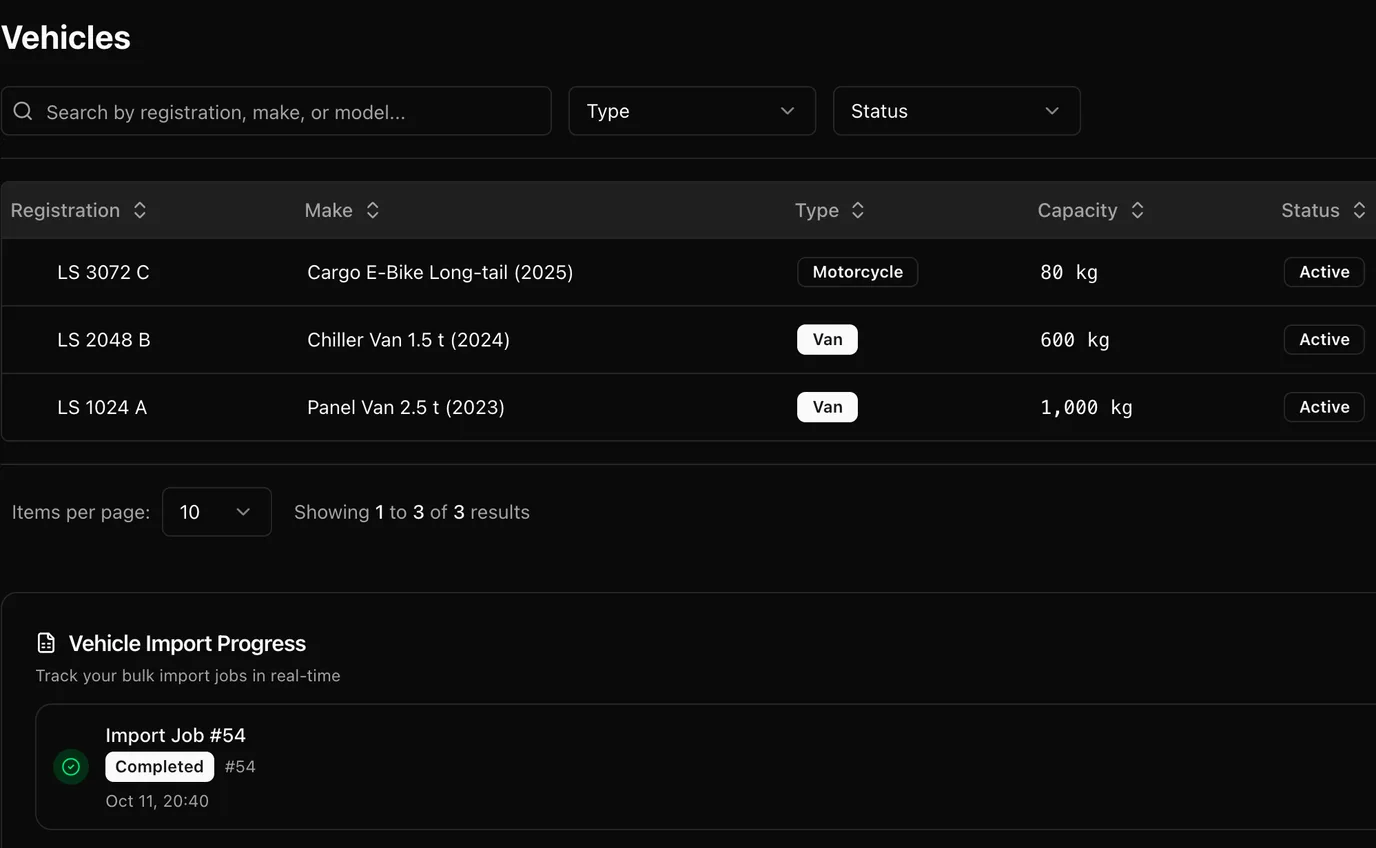This screenshot has width=1376, height=848.
Task: Click the 80 kg capacity value
Action: pos(1069,272)
